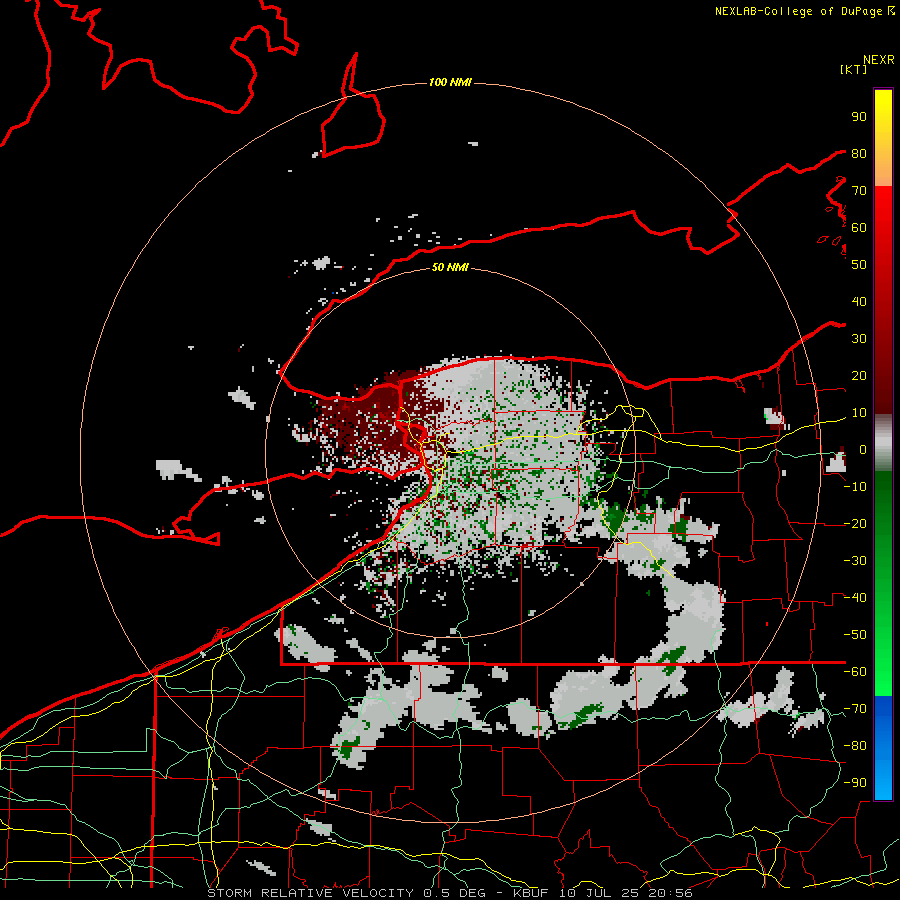The height and width of the screenshot is (900, 900).
Task: Click the 10 value on velocity scale
Action: [859, 413]
